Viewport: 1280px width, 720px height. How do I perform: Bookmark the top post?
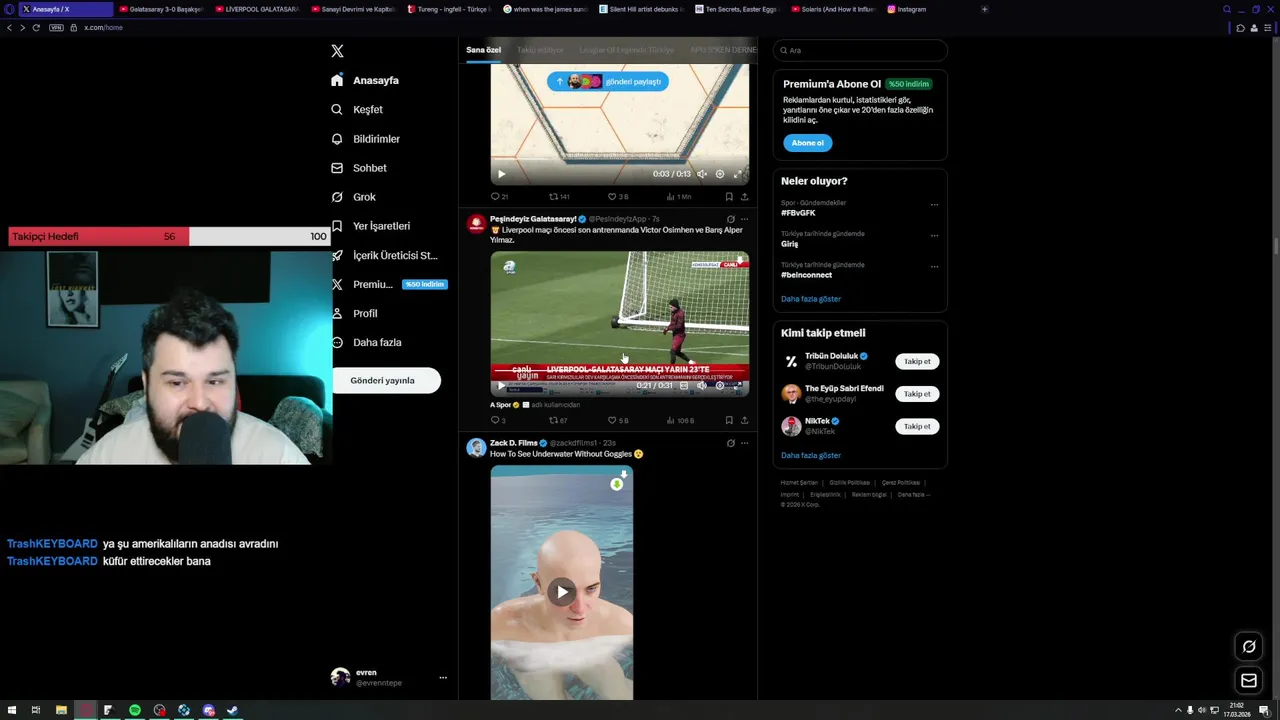pyautogui.click(x=729, y=197)
